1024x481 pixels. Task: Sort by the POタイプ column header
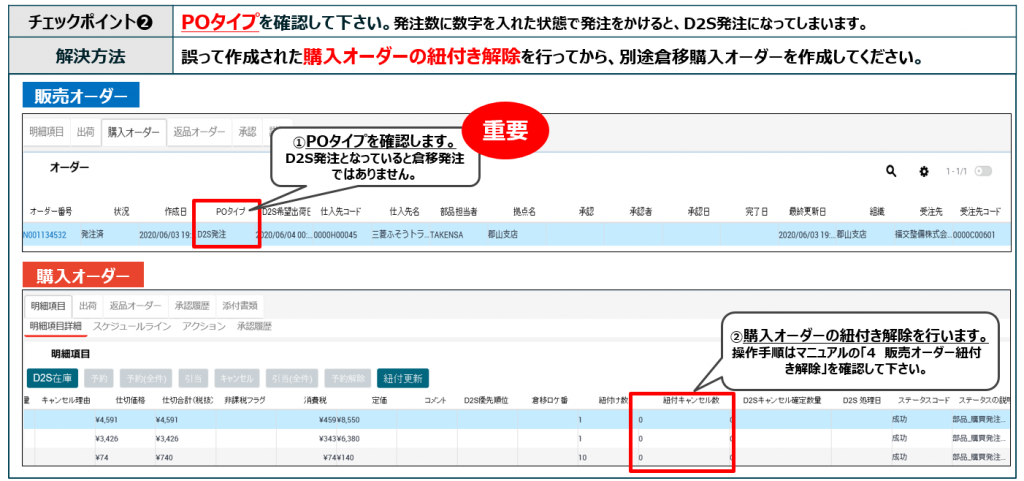pos(229,211)
